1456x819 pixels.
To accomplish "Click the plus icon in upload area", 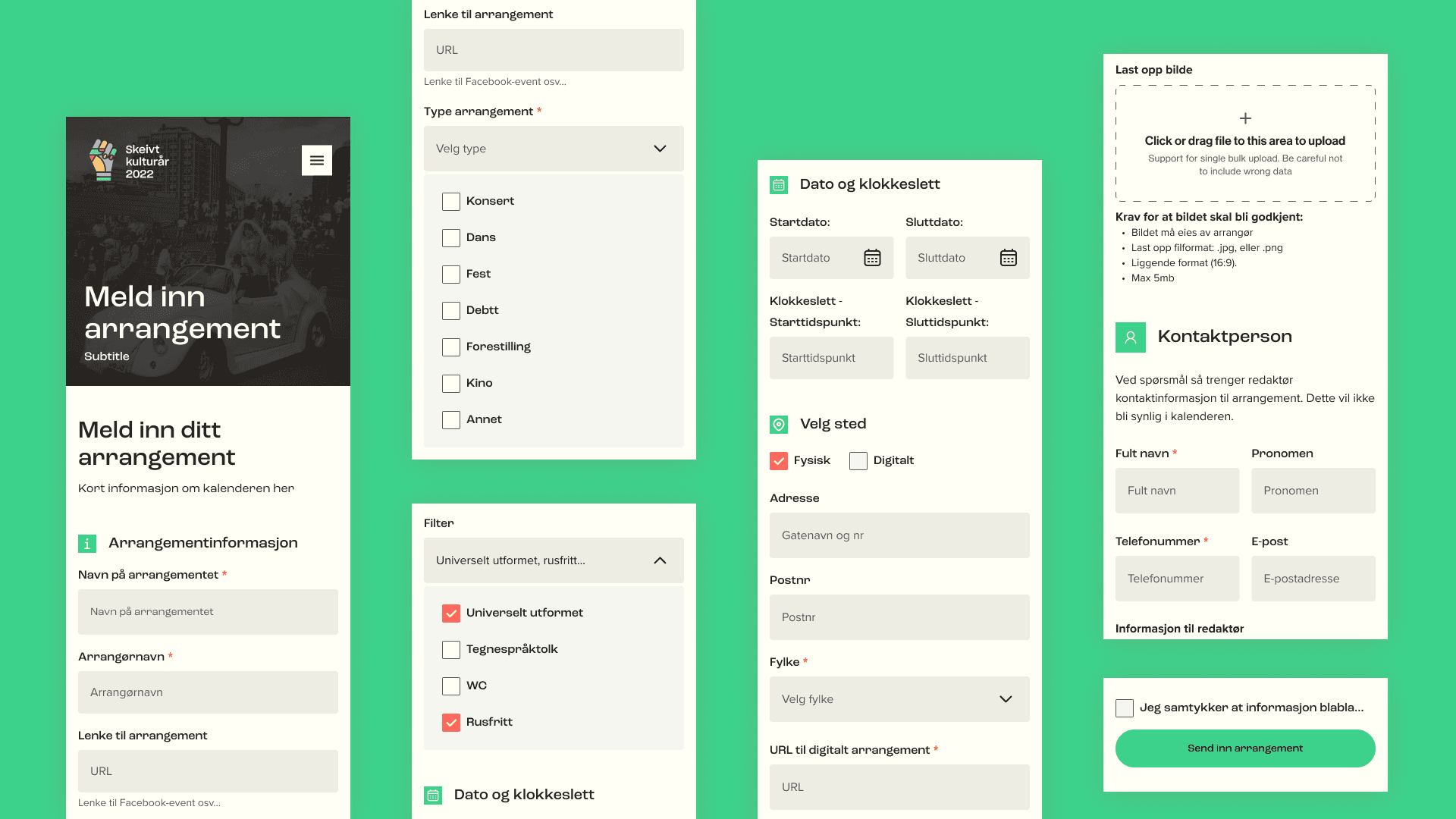I will [1245, 118].
